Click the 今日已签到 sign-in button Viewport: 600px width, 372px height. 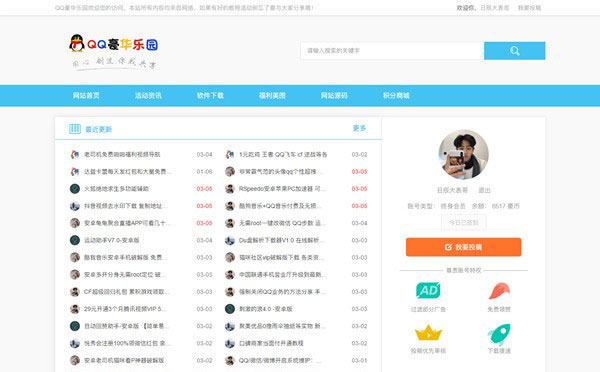[x=463, y=222]
